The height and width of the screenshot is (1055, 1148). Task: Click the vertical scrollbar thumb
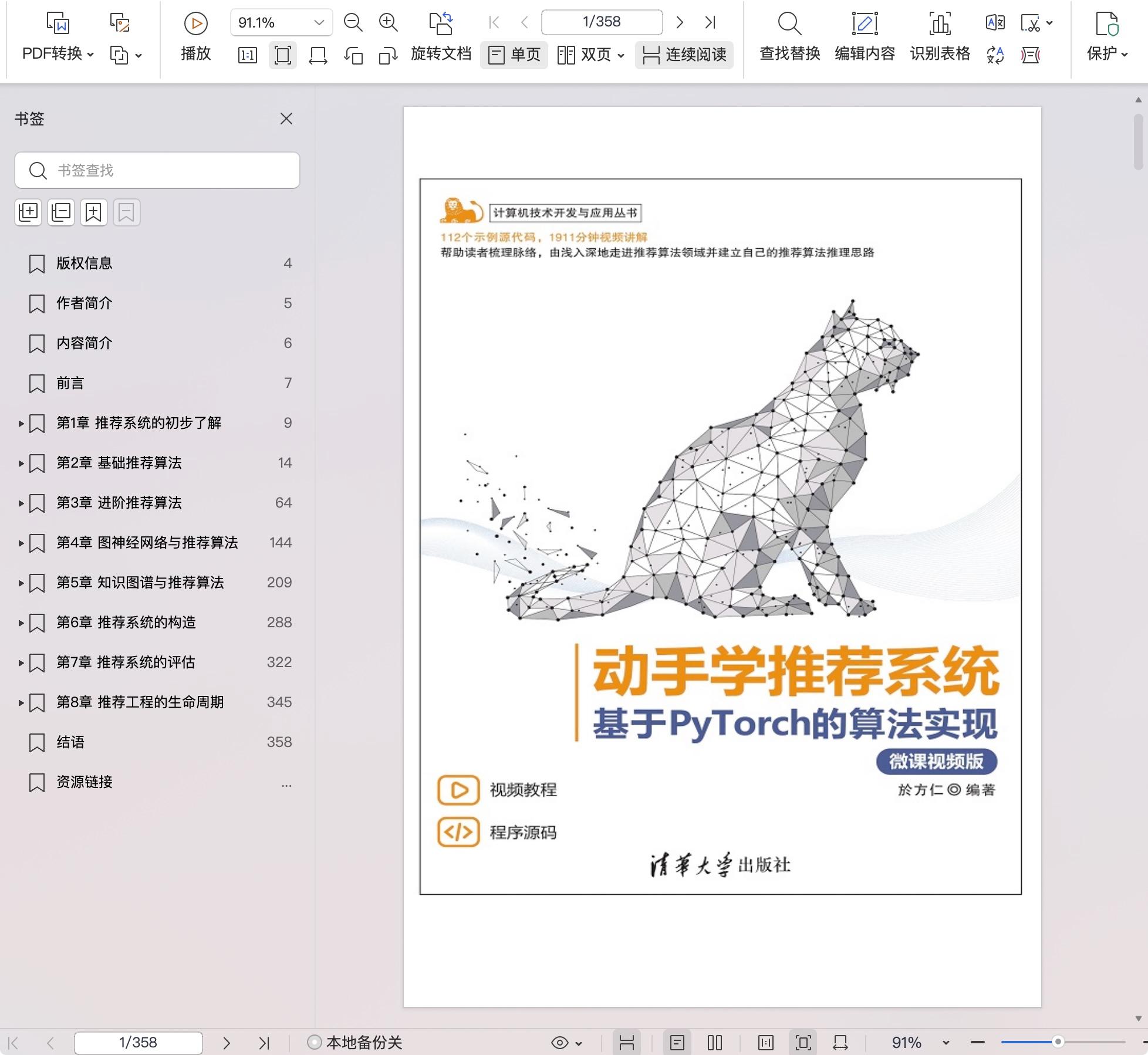click(x=1139, y=143)
